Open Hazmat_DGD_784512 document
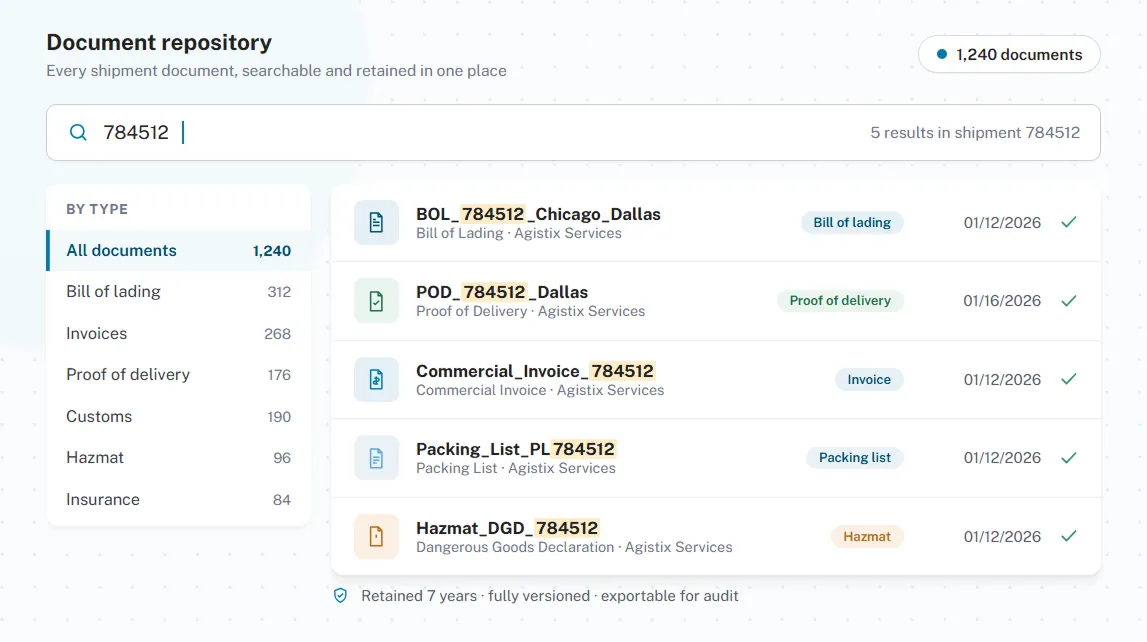 [508, 528]
